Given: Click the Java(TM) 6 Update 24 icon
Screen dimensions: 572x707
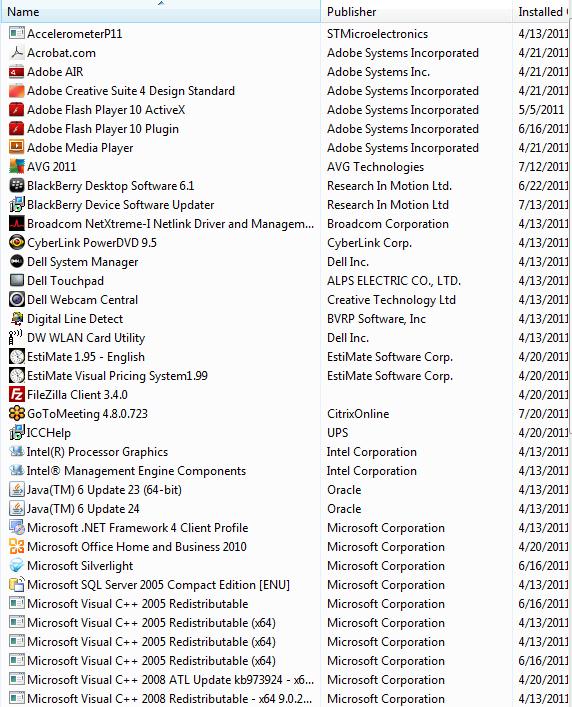Looking at the screenshot, I should pyautogui.click(x=17, y=508).
